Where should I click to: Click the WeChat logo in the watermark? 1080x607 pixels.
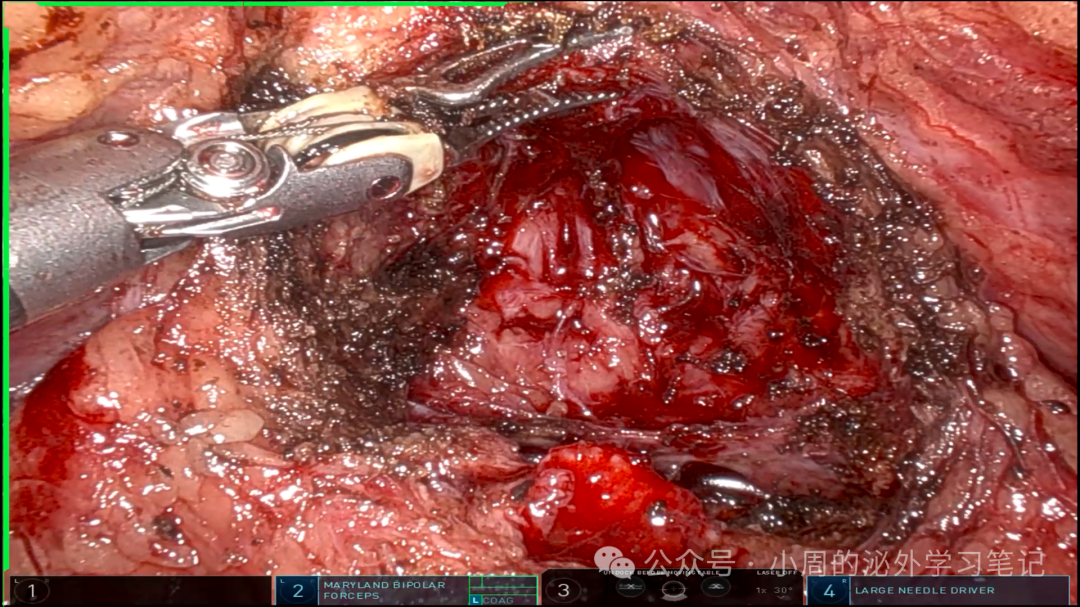[614, 561]
